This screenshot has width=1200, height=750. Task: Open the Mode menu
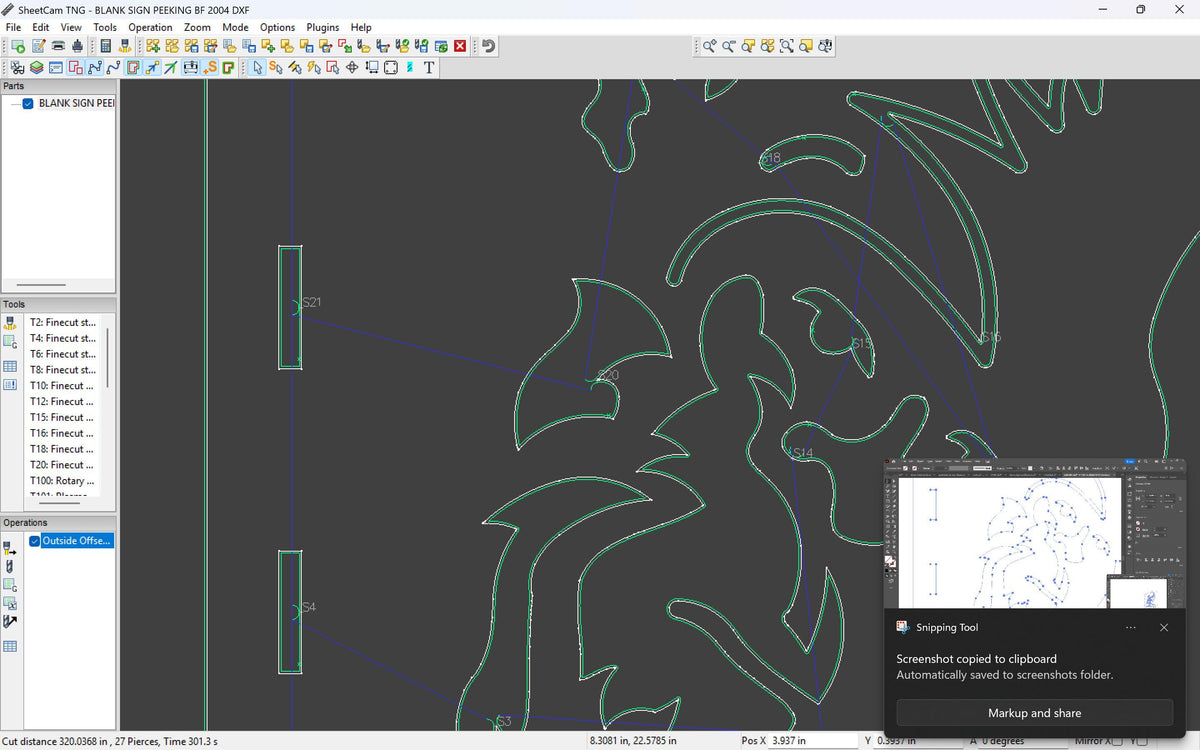[235, 27]
